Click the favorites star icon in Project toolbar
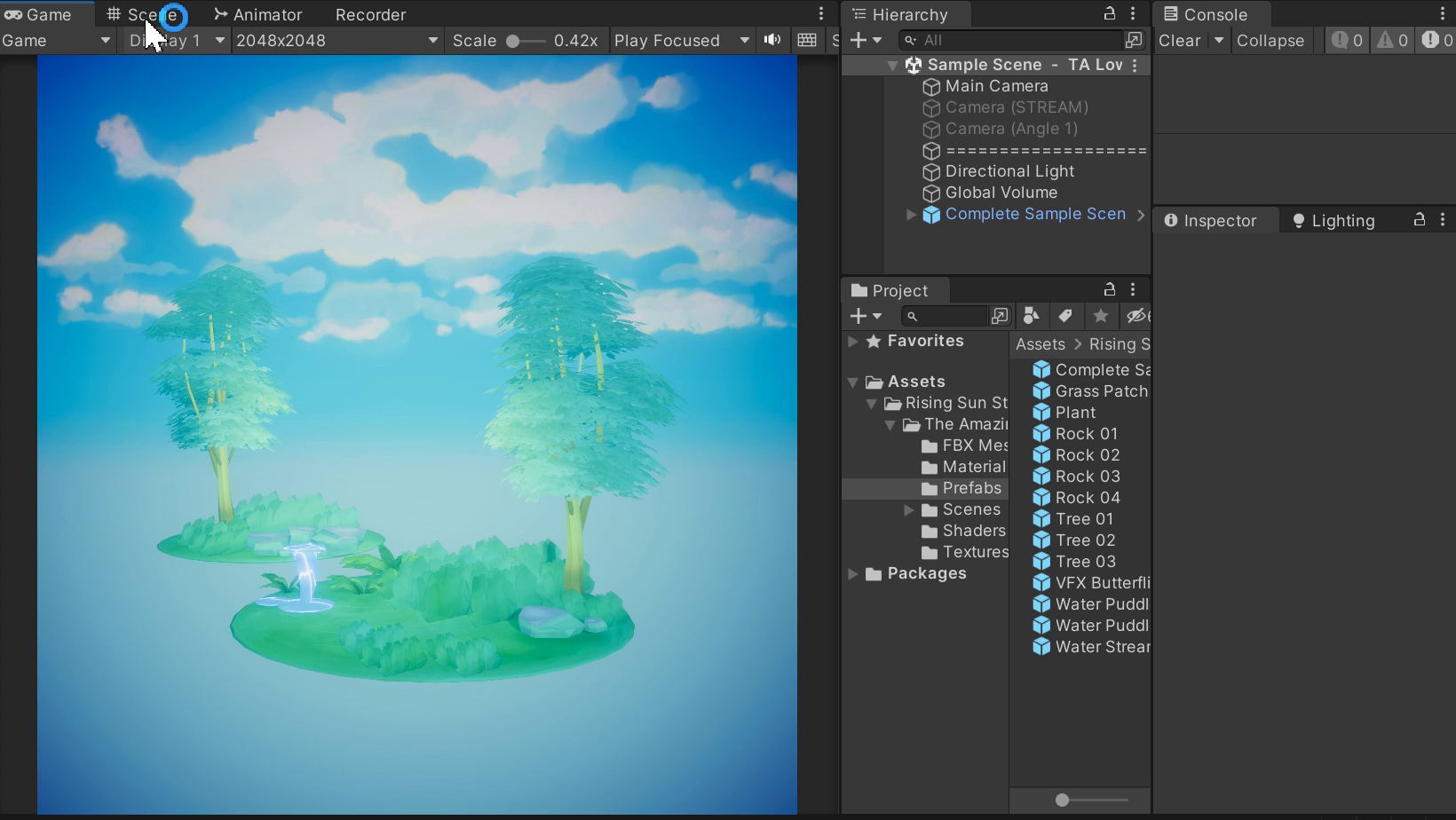Image resolution: width=1456 pixels, height=820 pixels. coord(1100,316)
